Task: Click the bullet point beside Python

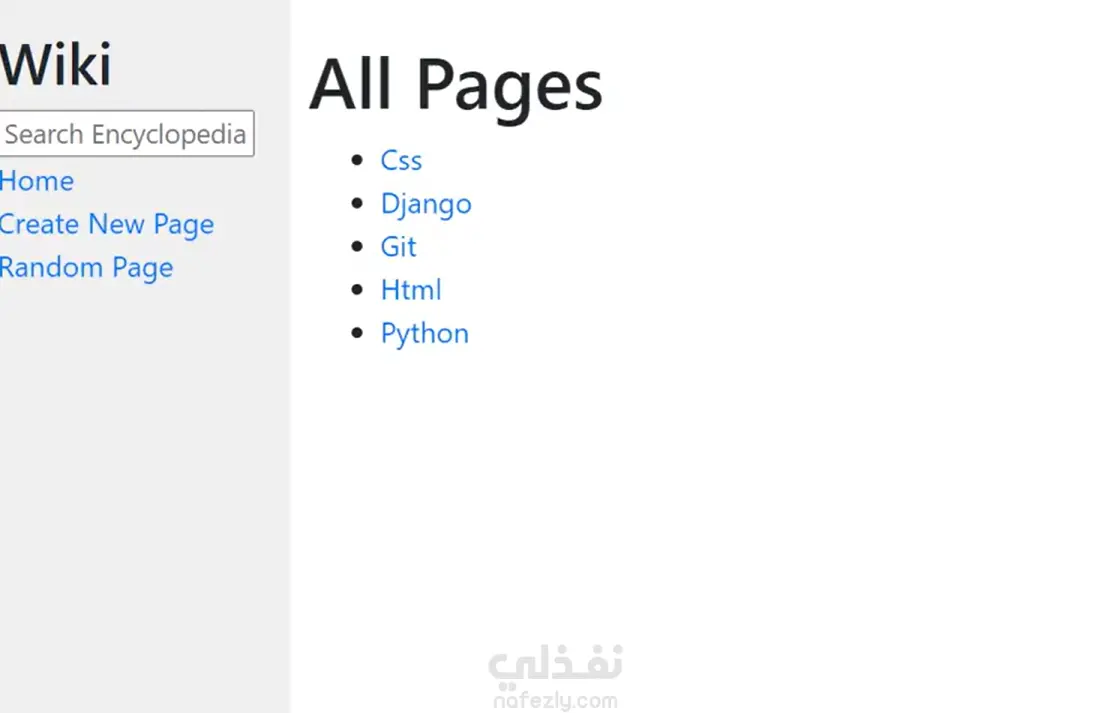Action: [359, 333]
